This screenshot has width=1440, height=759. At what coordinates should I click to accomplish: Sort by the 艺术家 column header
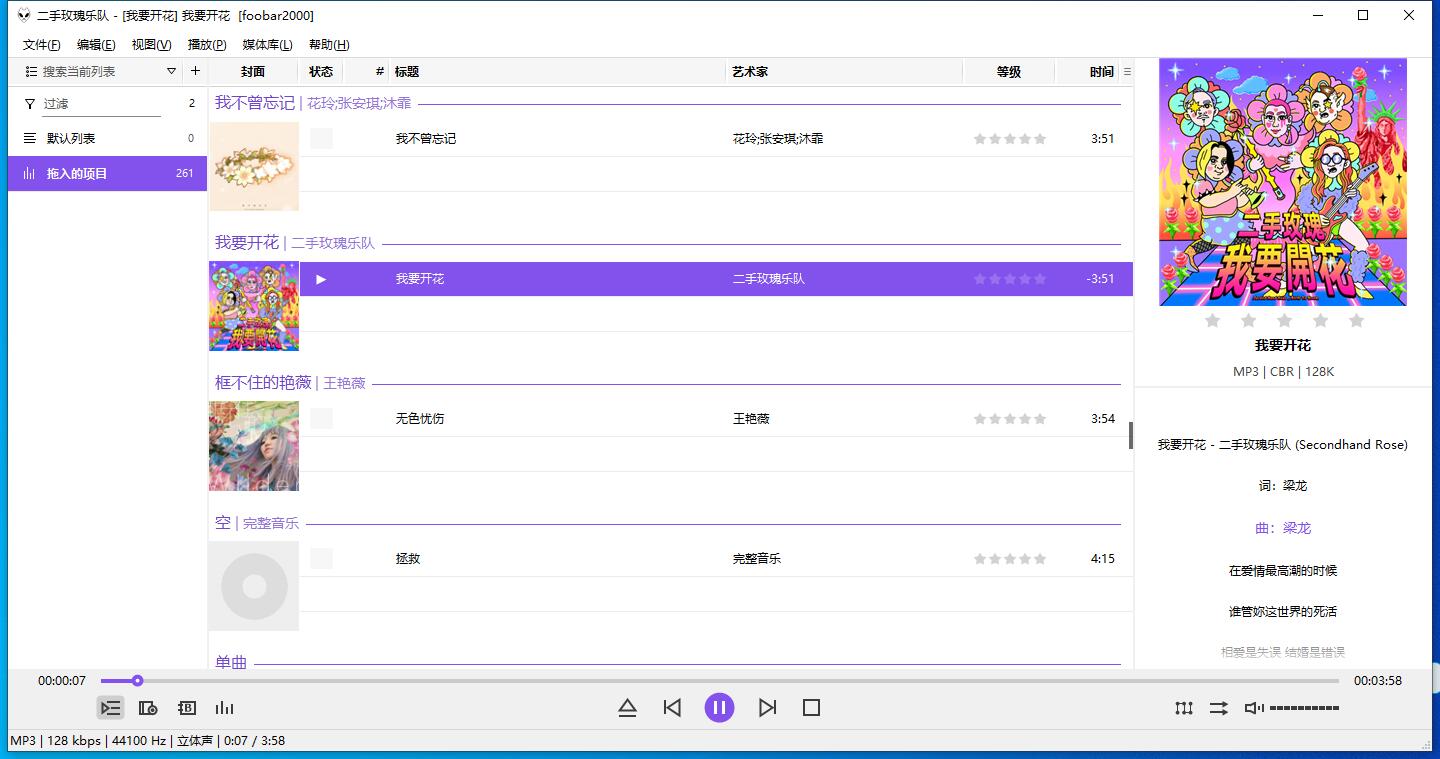pos(844,72)
